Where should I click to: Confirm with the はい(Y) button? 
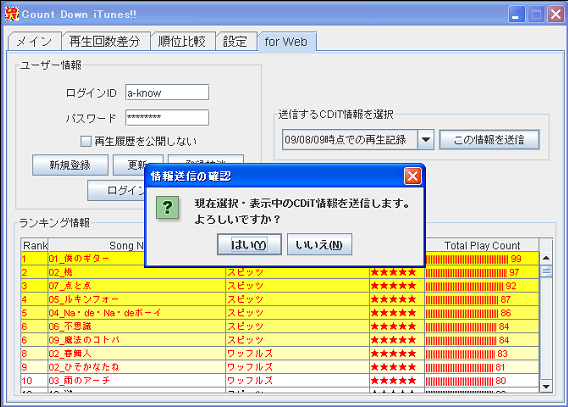(249, 244)
